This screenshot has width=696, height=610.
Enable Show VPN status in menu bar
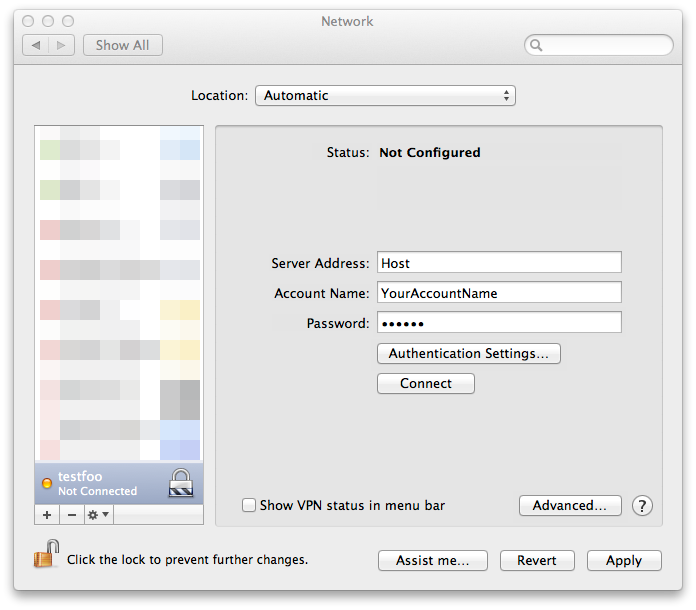click(x=249, y=505)
